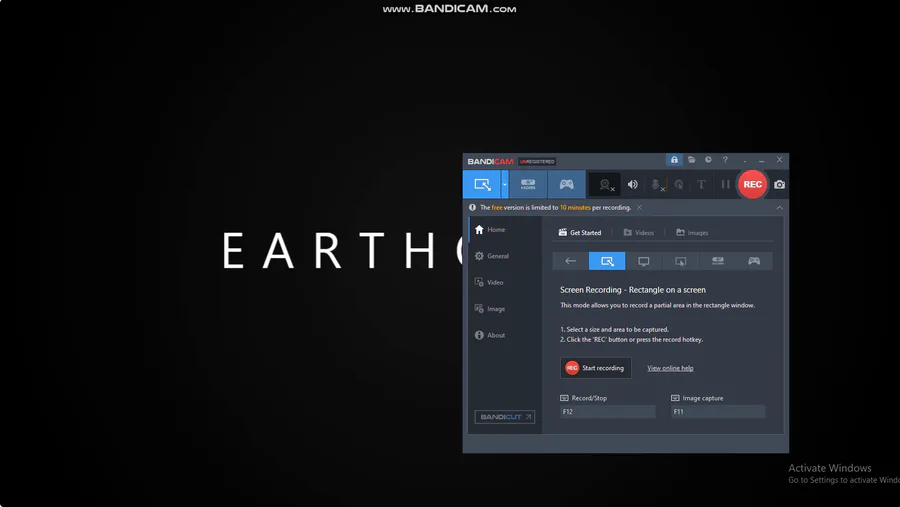Click the Start recording button
The width and height of the screenshot is (900, 507).
[595, 368]
